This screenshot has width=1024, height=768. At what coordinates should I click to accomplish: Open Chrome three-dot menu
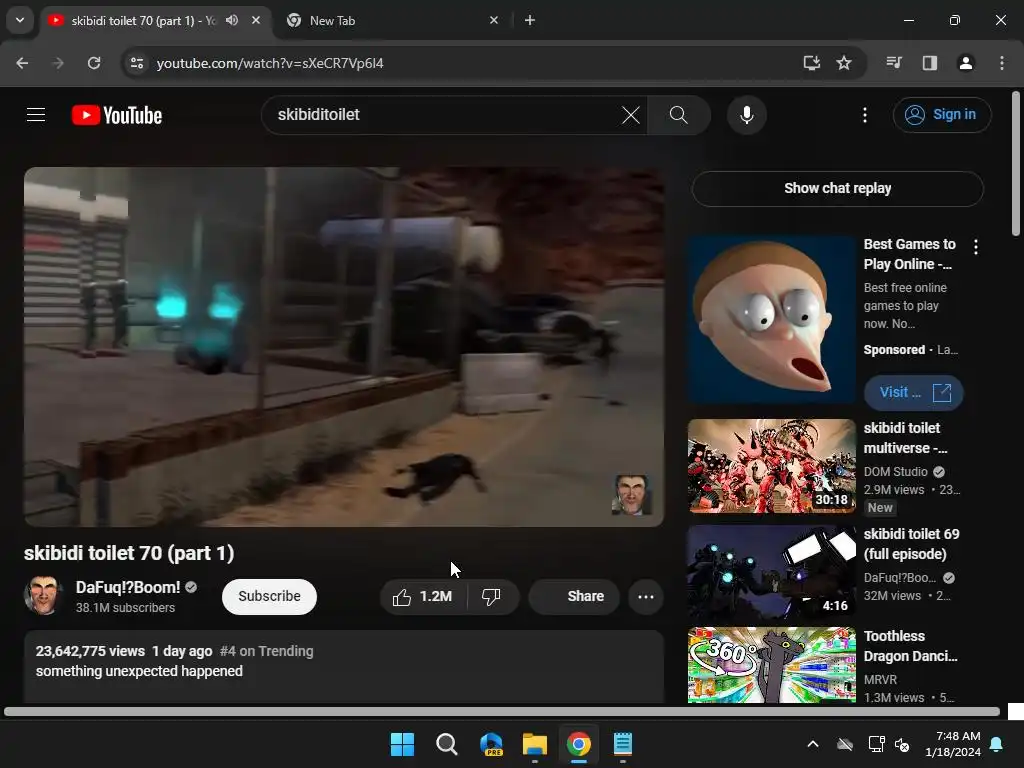pos(1002,63)
